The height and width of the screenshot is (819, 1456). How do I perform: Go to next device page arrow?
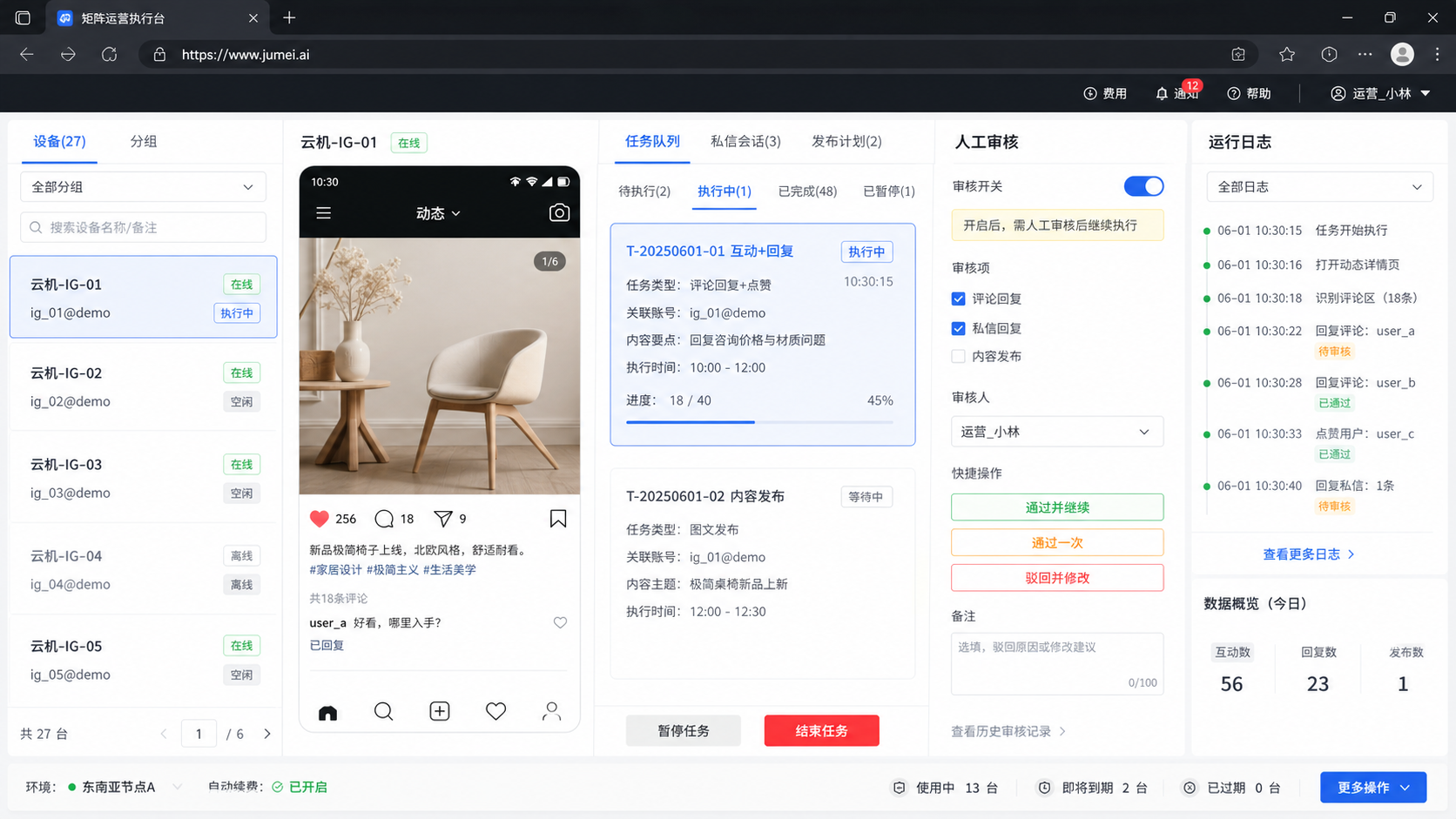[267, 734]
